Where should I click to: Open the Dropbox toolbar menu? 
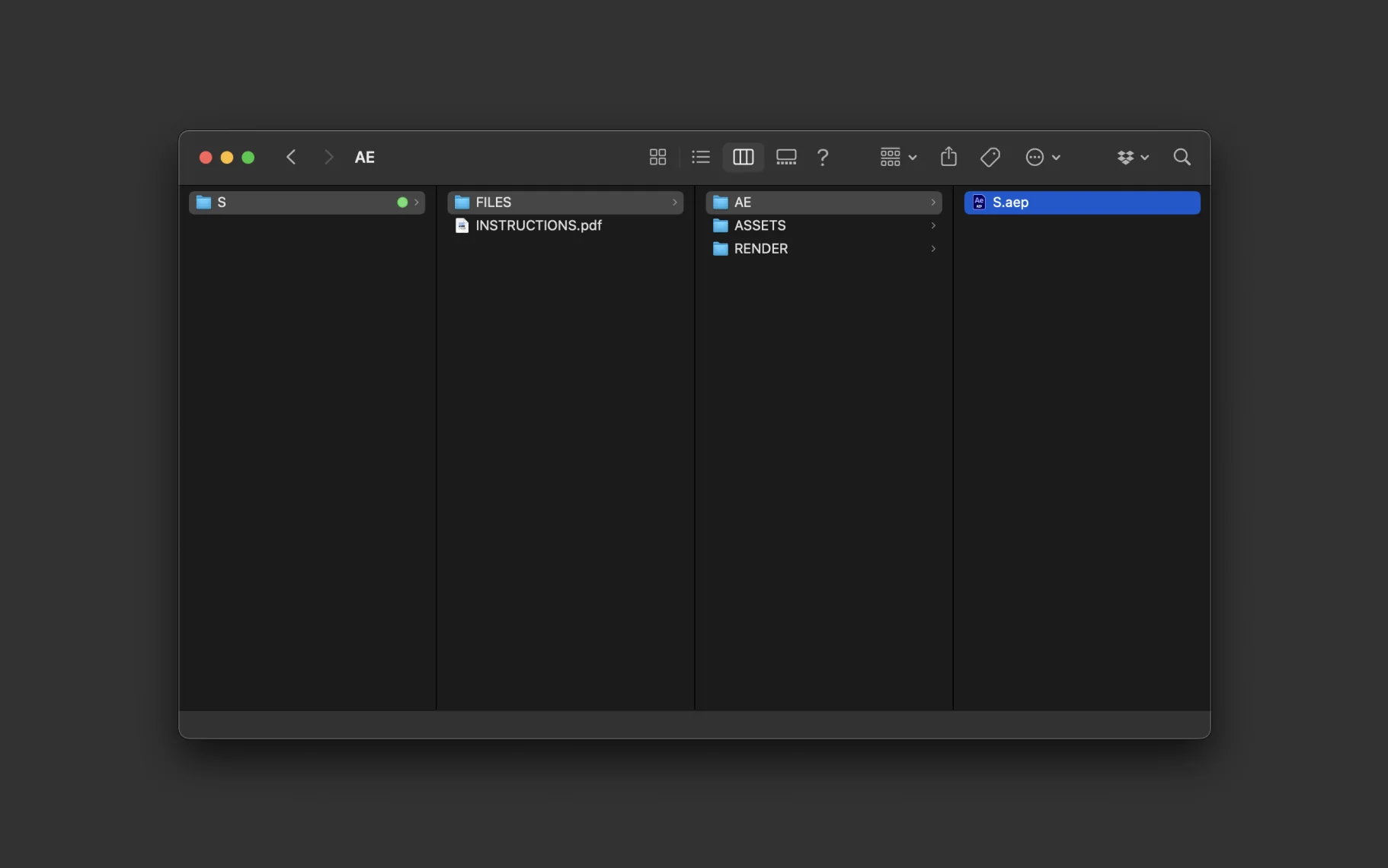1132,157
